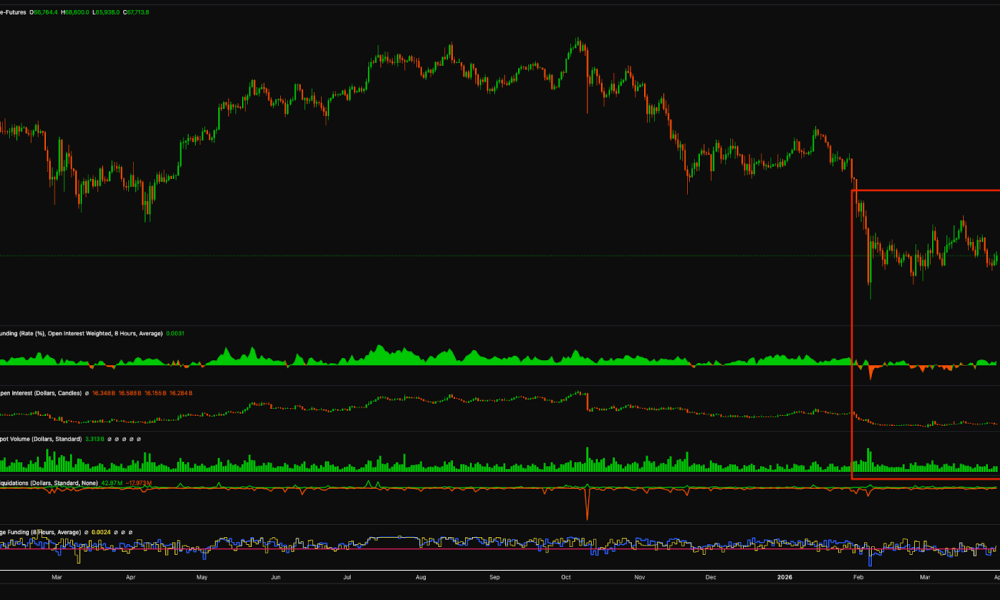This screenshot has width=1000, height=600.
Task: Click the 42.87 M liquidations value
Action: point(111,483)
